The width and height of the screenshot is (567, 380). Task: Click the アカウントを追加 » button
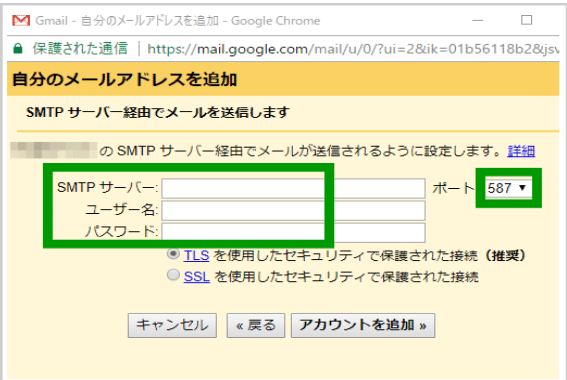click(363, 325)
